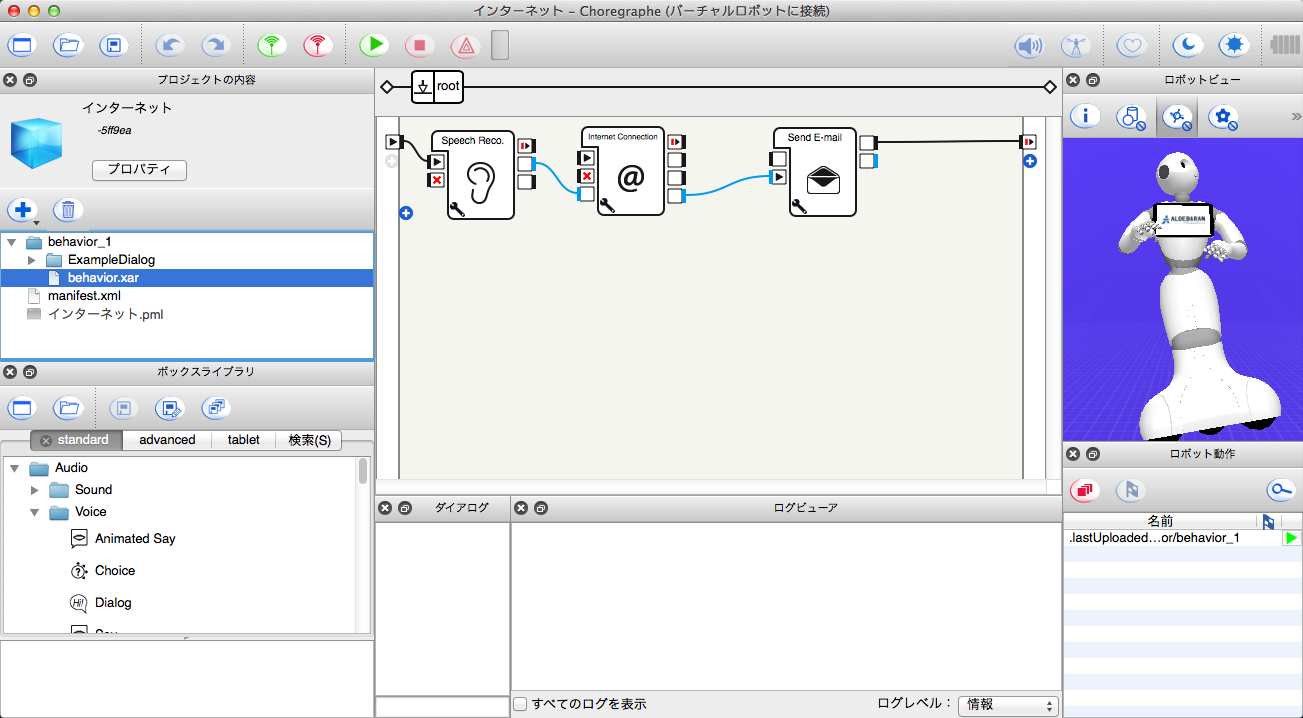Click the red warning triangle debug icon

466,45
